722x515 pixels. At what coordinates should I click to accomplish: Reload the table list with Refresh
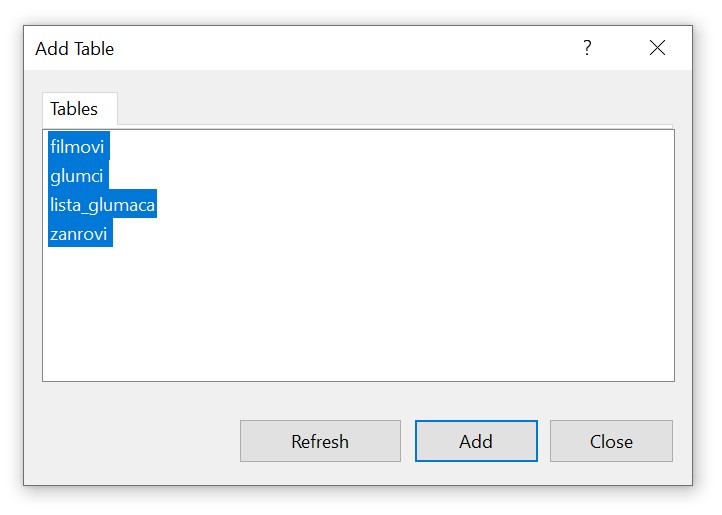pyautogui.click(x=320, y=441)
